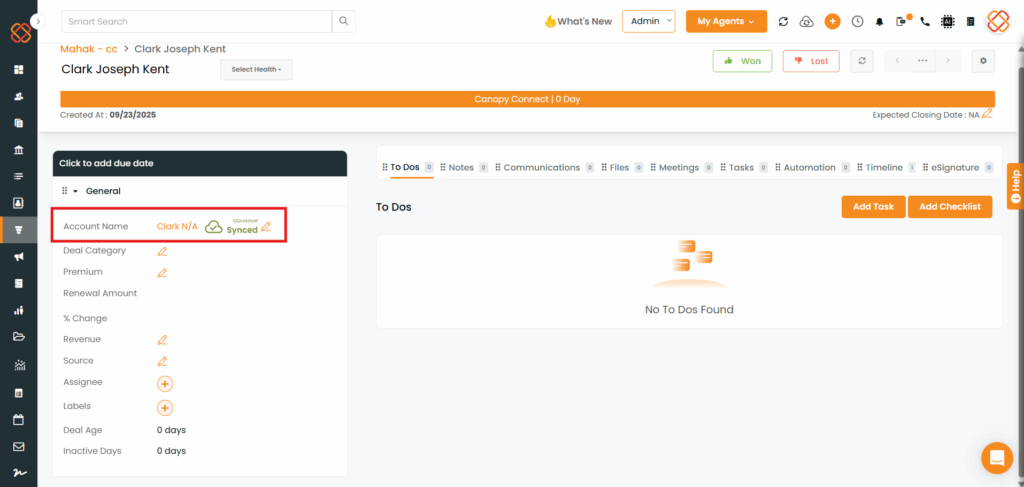
Task: Expand the My Agents dropdown
Action: click(x=726, y=21)
